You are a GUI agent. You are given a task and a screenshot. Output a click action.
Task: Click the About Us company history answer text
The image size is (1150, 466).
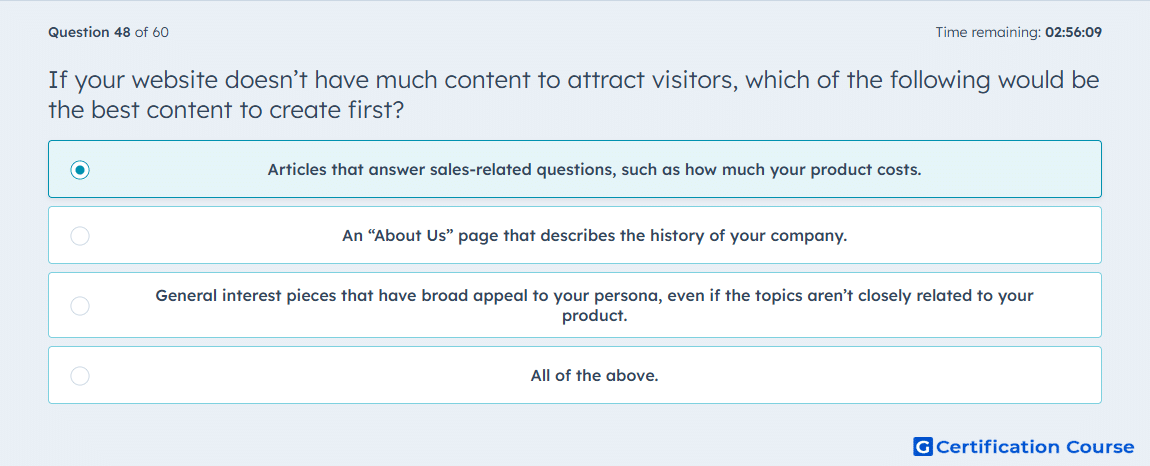pyautogui.click(x=594, y=236)
